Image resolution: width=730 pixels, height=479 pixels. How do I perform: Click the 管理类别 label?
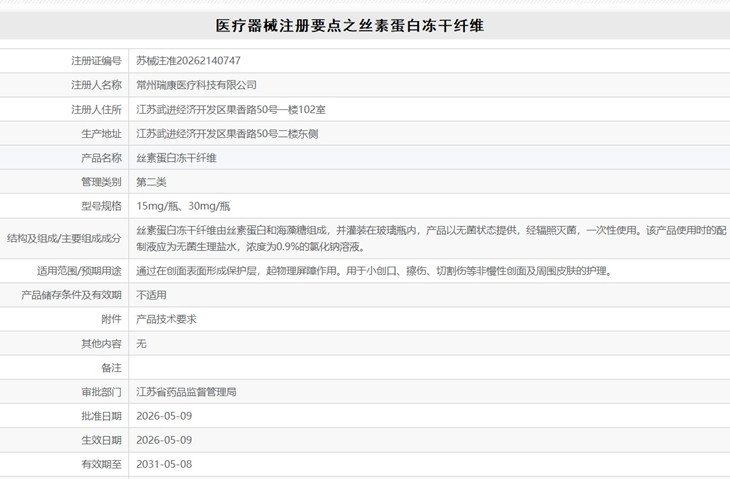(x=101, y=182)
